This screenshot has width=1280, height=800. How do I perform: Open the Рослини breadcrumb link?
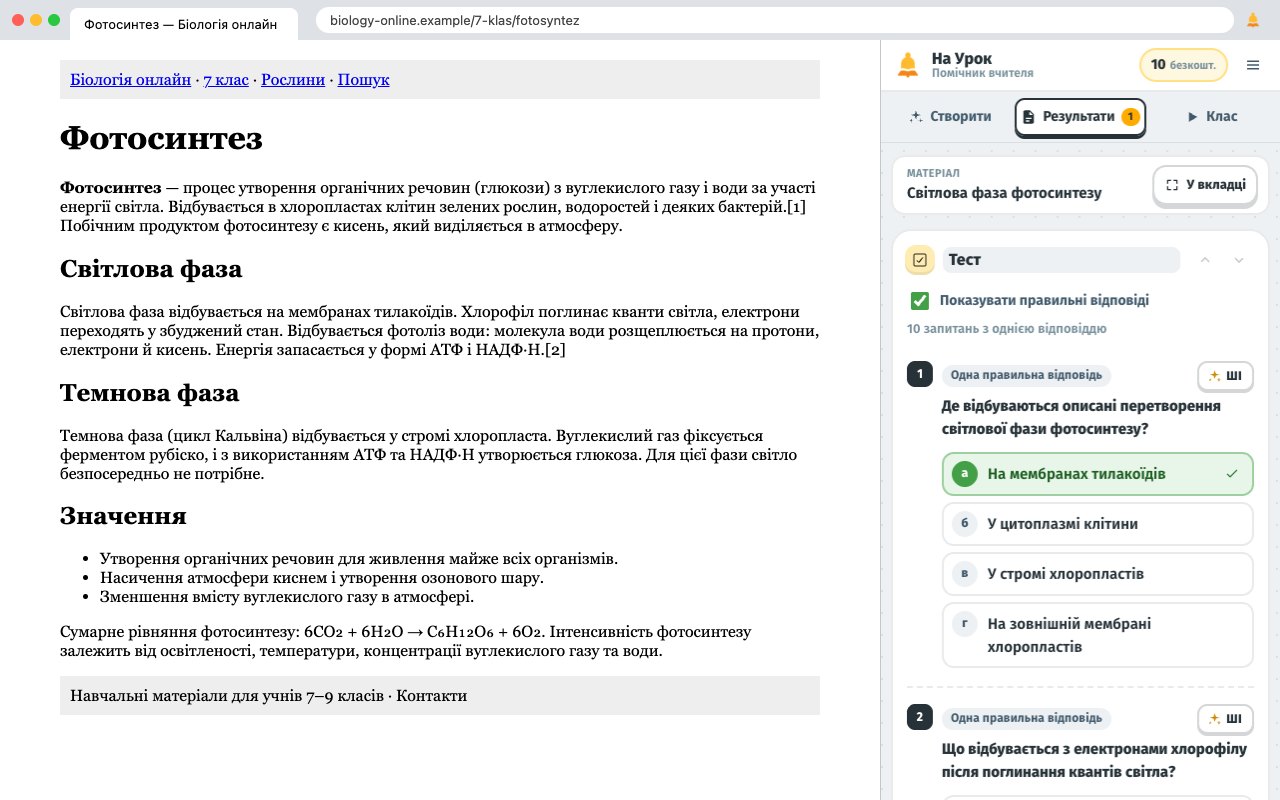tap(293, 80)
